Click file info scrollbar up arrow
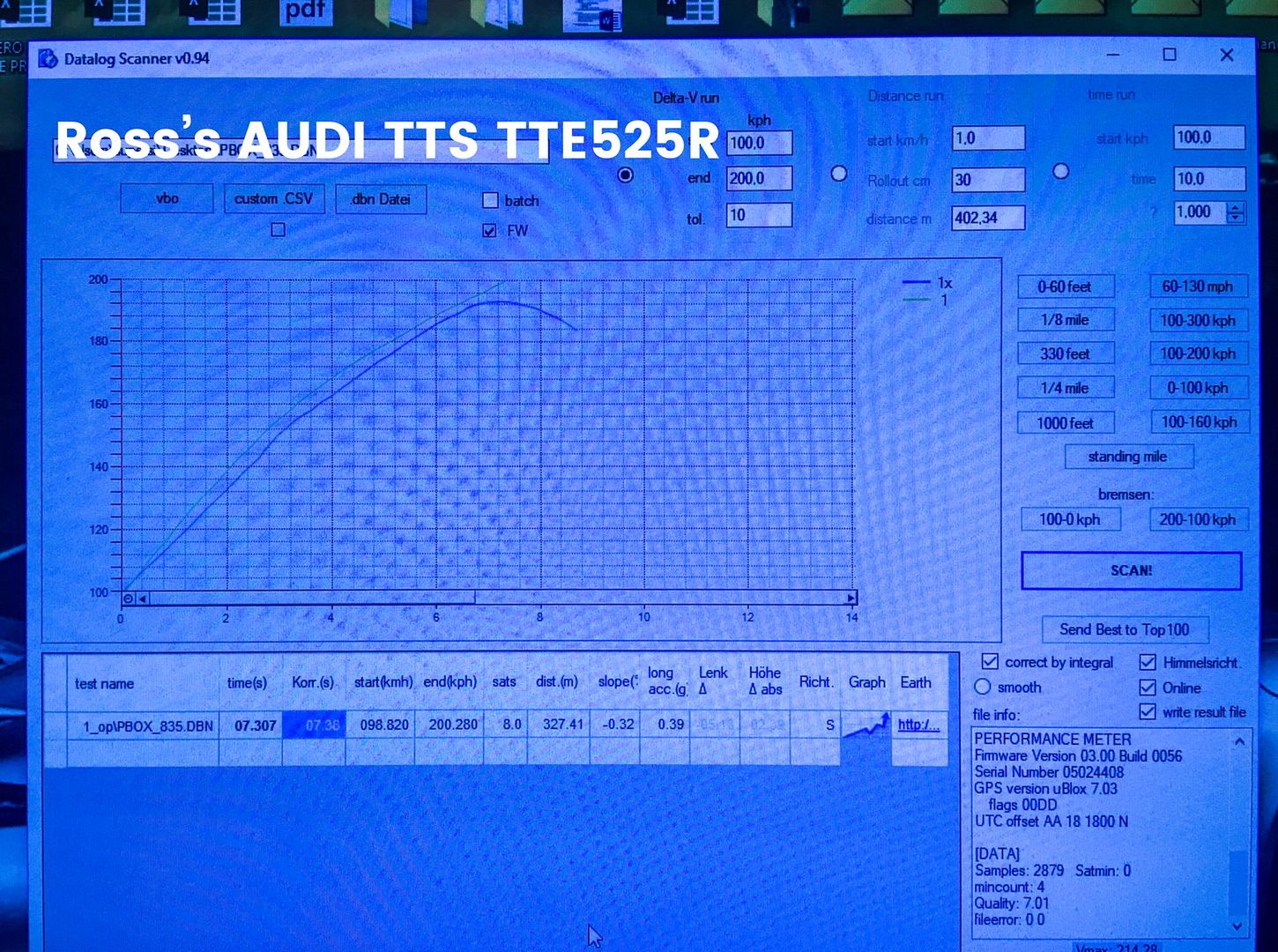This screenshot has width=1278, height=952. [1238, 740]
